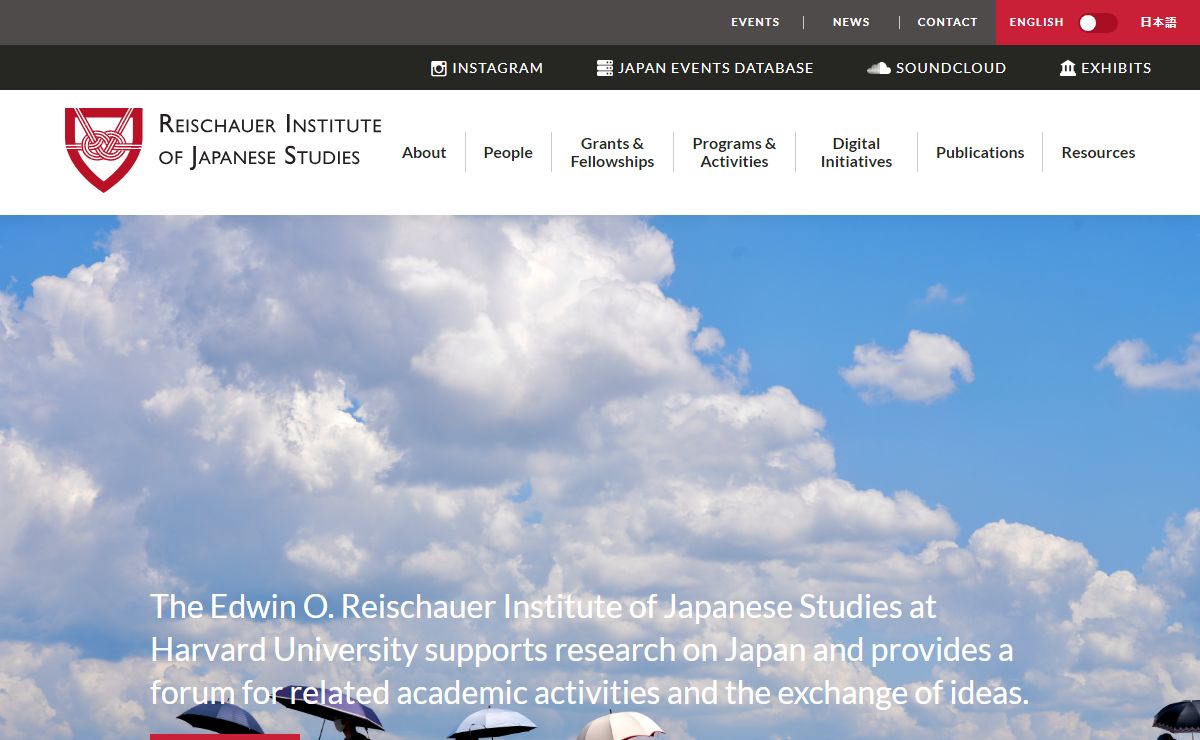The width and height of the screenshot is (1200, 740).
Task: Open the SOUNDCLOUD text link
Action: (951, 68)
